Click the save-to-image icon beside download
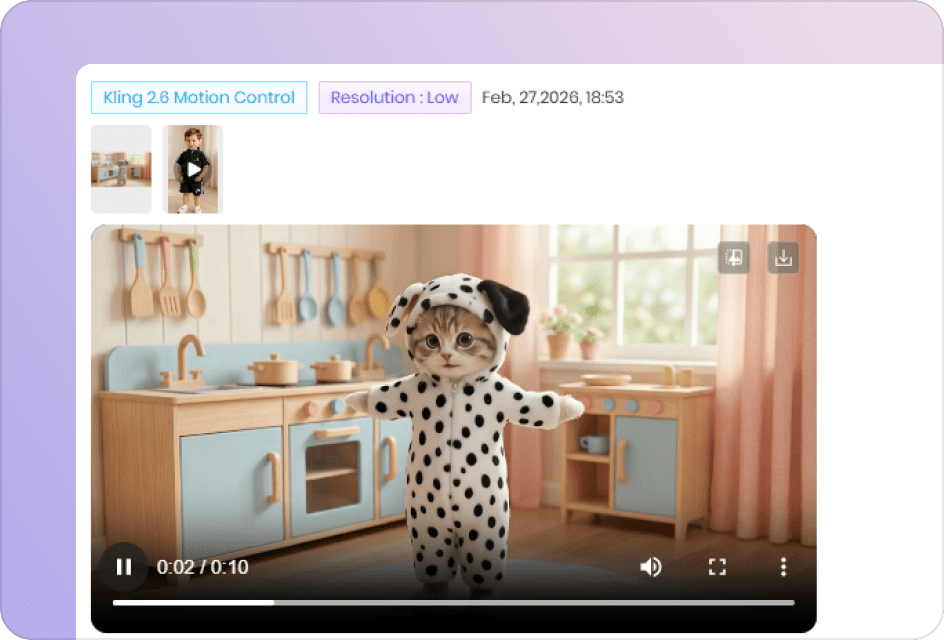Screen dimensions: 944x640 tap(735, 258)
